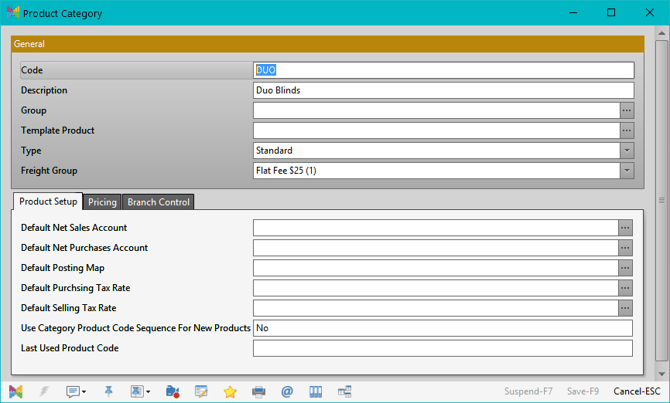This screenshot has width=670, height=403.
Task: Click the linked tables icon
Action: pos(344,391)
